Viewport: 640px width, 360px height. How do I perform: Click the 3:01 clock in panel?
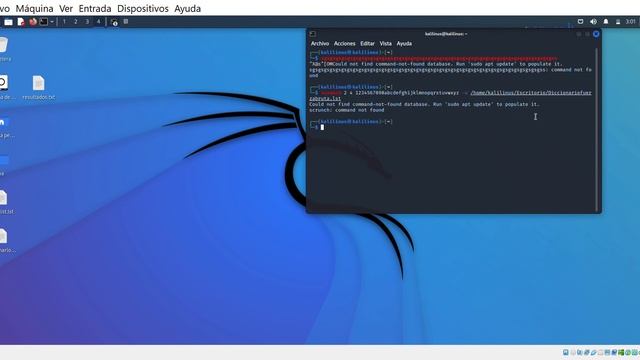point(631,22)
